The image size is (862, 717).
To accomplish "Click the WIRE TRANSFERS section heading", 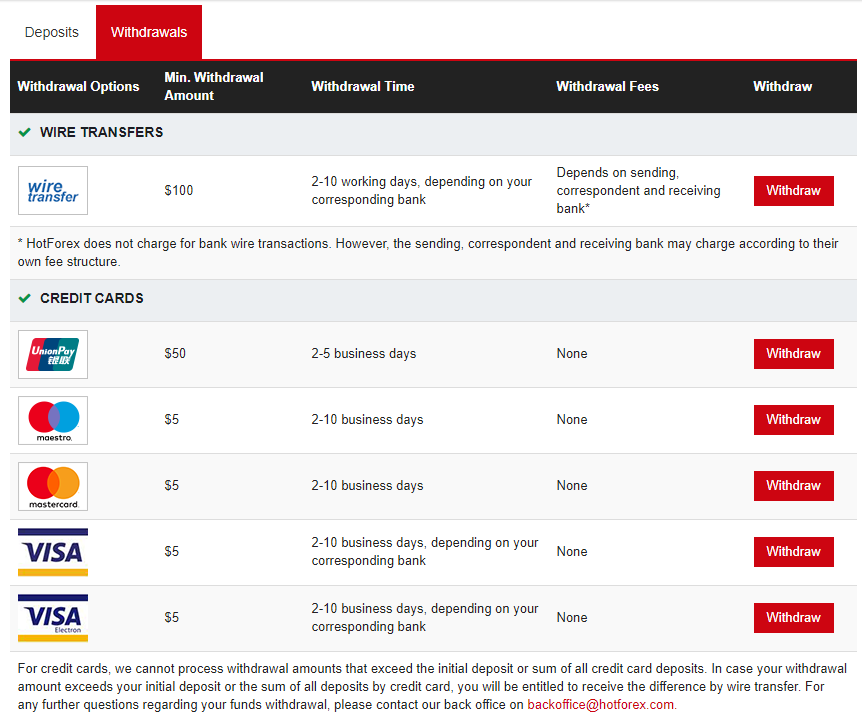I will pos(102,133).
